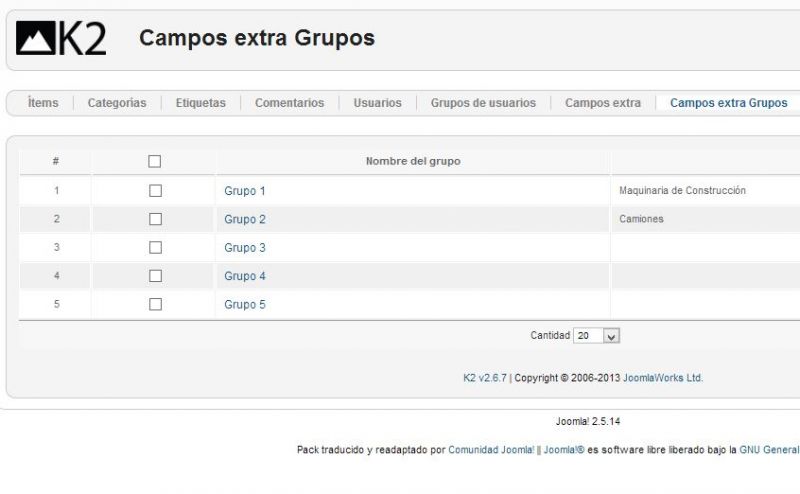Toggle the select-all checkbox in table header
Viewport: 800px width, 494px height.
(155, 161)
